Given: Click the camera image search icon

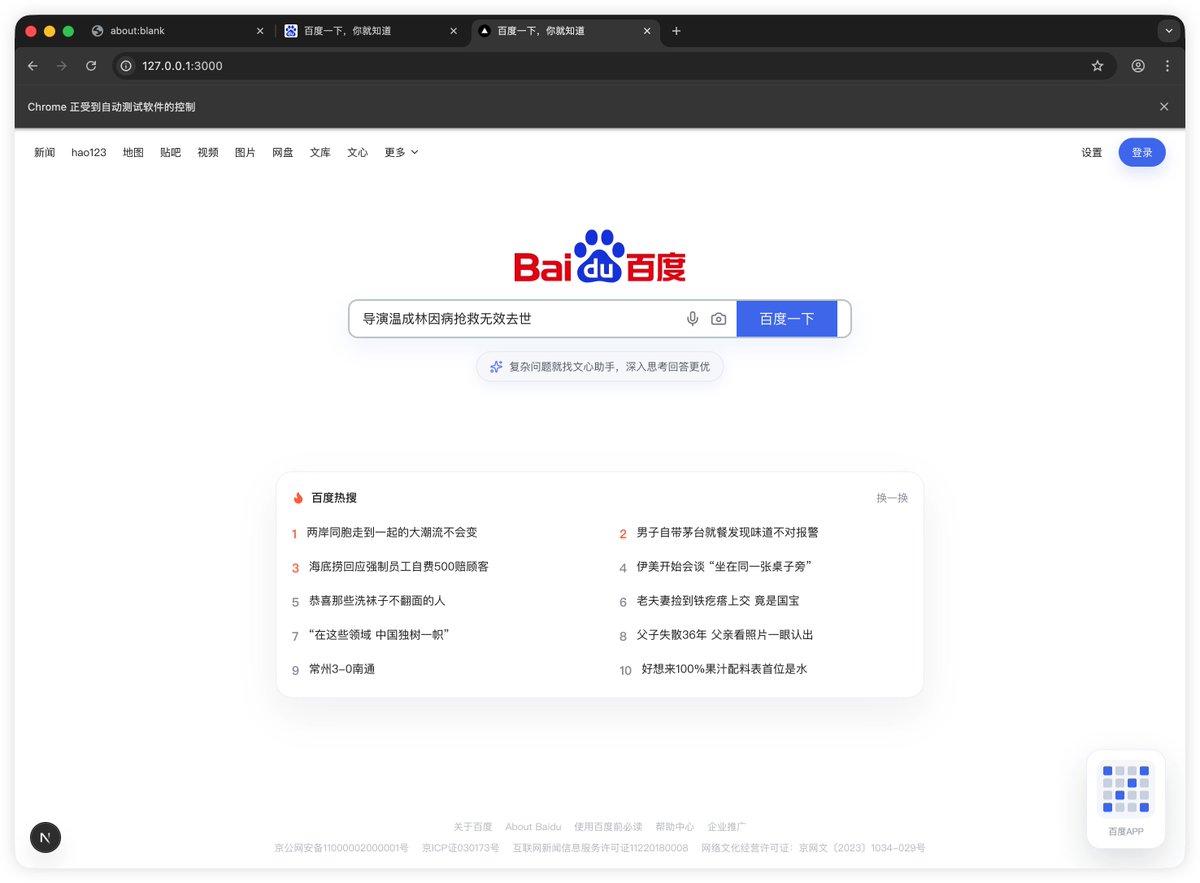Looking at the screenshot, I should coord(718,319).
